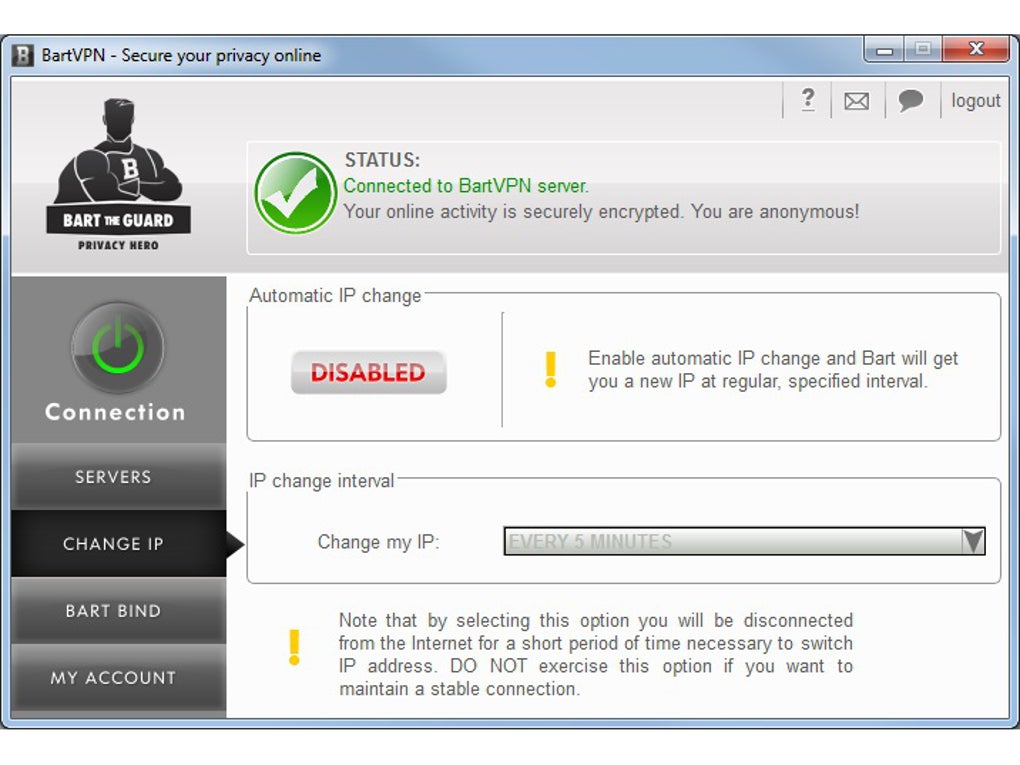Open the EVERY 5 MINUTES interval dropdown
Screen dimensions: 1020x765
tap(744, 541)
